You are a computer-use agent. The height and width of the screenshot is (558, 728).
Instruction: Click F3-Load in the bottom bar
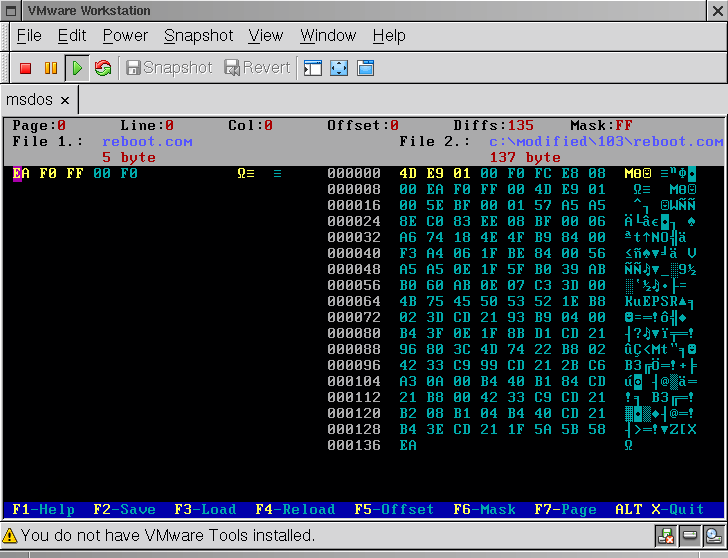click(x=205, y=509)
